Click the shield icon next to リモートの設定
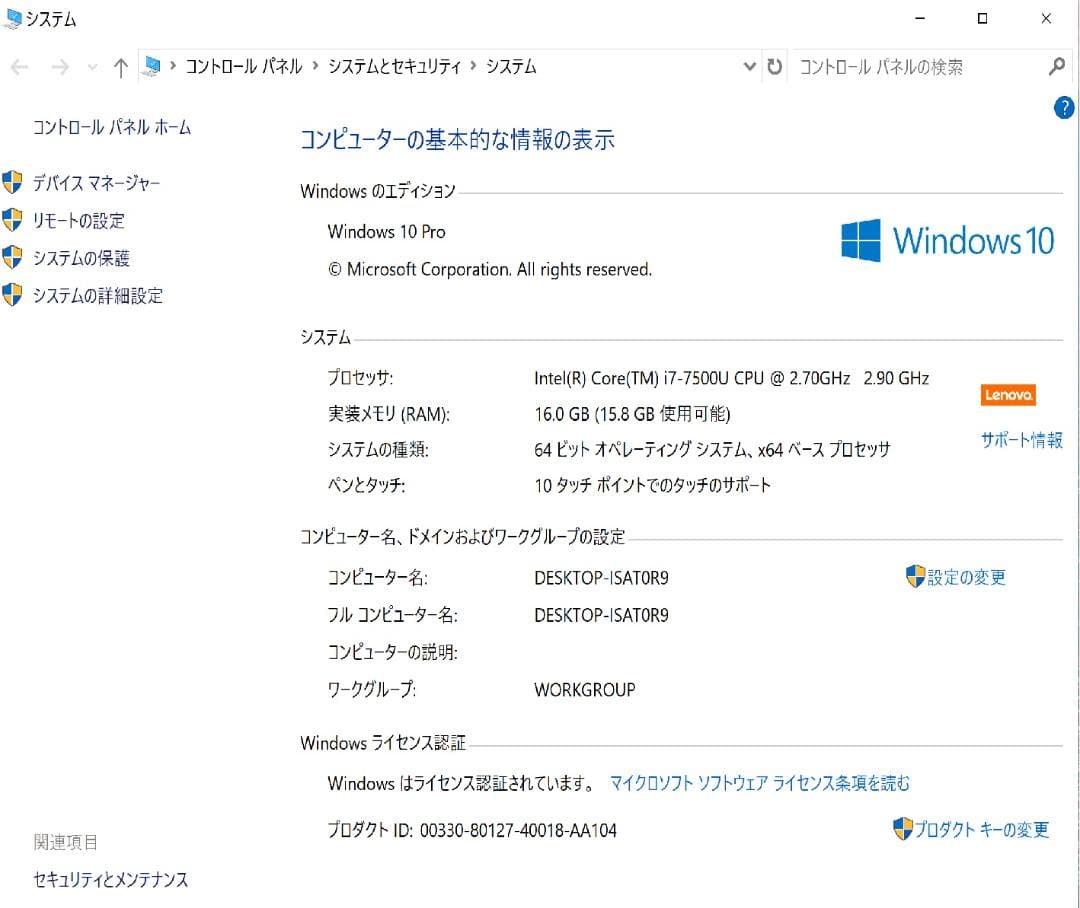The height and width of the screenshot is (908, 1080). [x=13, y=220]
